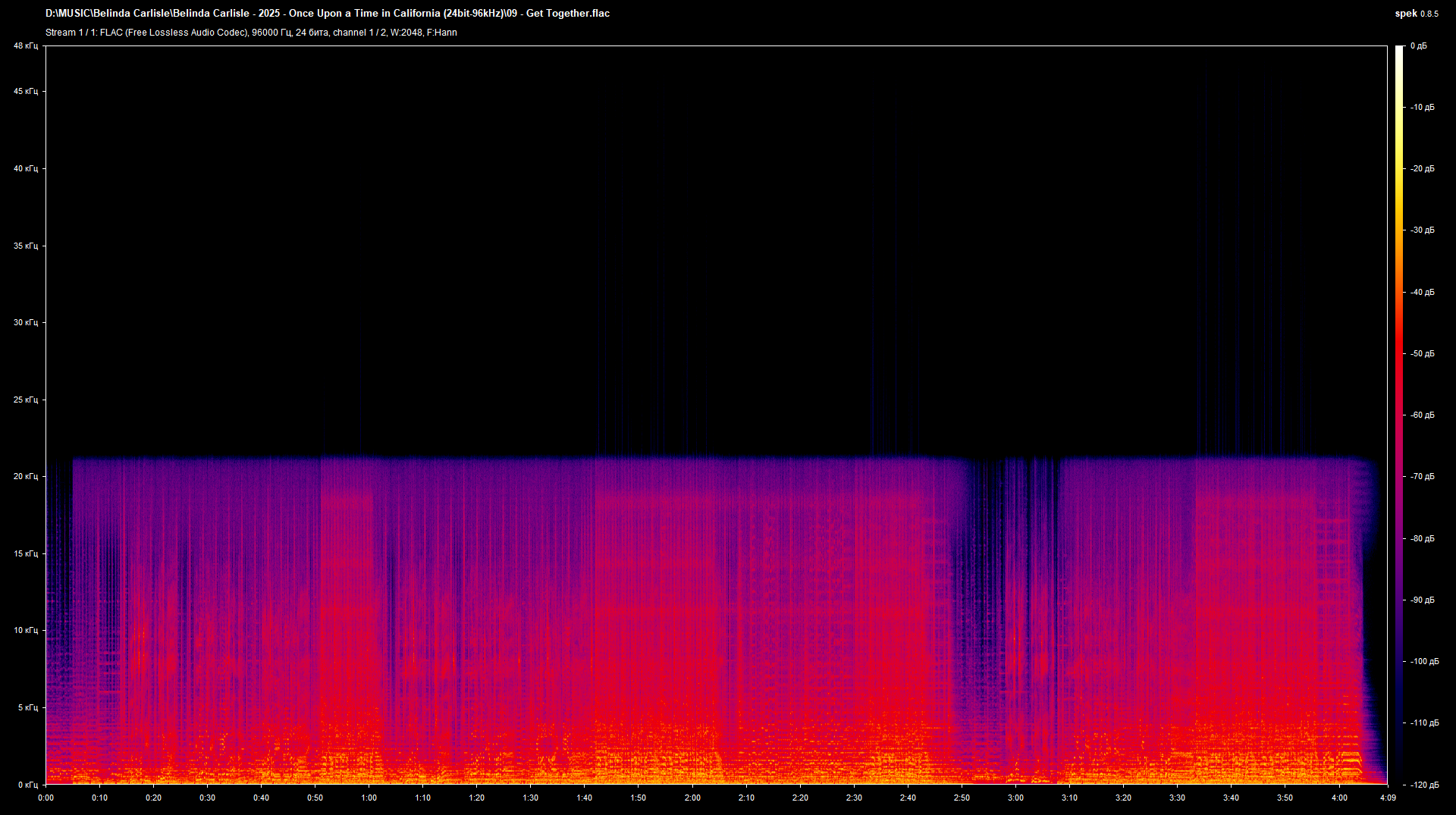Click the -20 дБ scale label

coord(1423,169)
